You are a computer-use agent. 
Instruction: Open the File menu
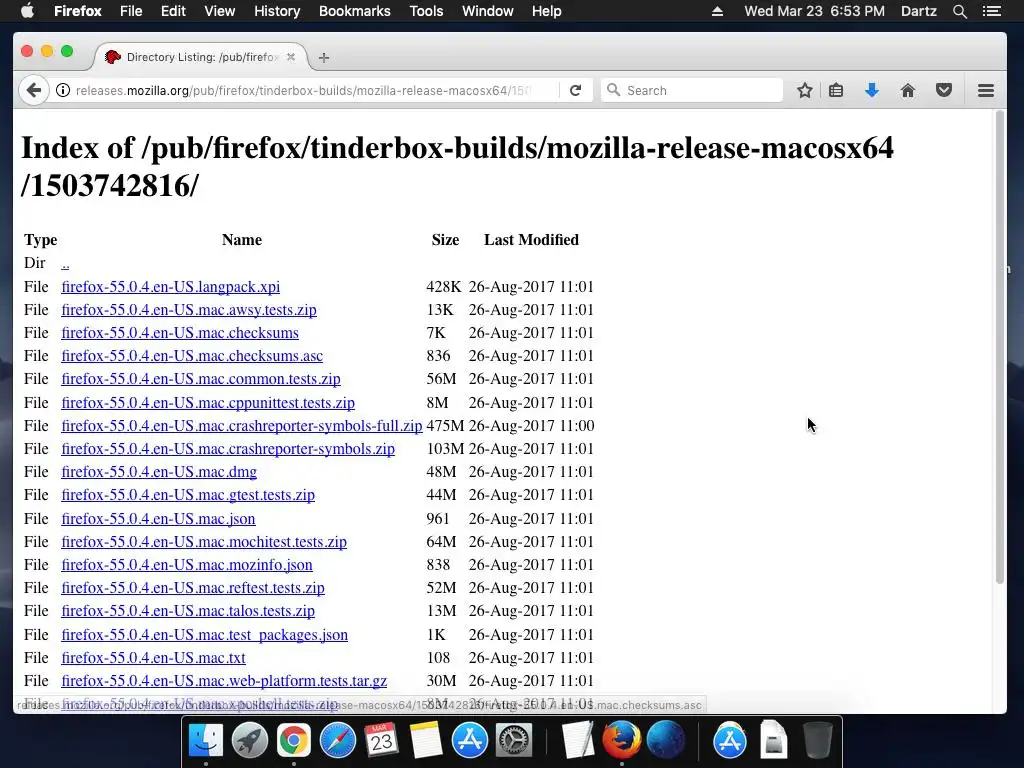point(131,11)
